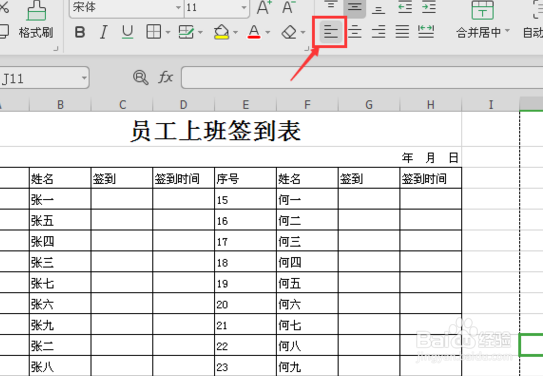Open the Name Box dropdown arrow

pos(84,78)
